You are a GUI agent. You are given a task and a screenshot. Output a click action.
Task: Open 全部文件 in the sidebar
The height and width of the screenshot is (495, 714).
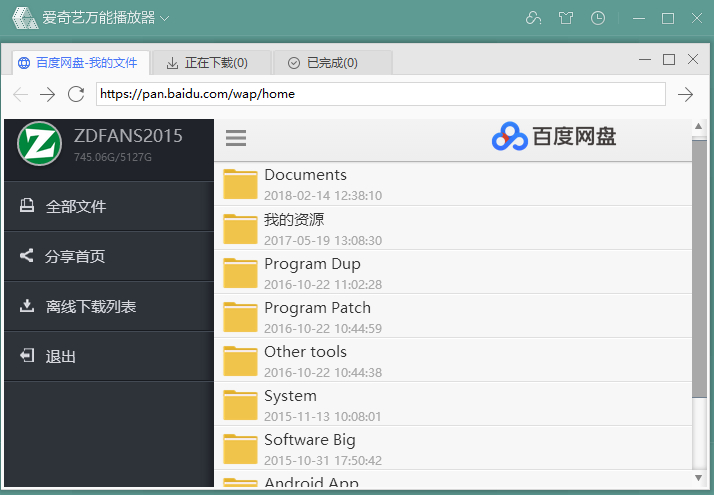[x=76, y=207]
